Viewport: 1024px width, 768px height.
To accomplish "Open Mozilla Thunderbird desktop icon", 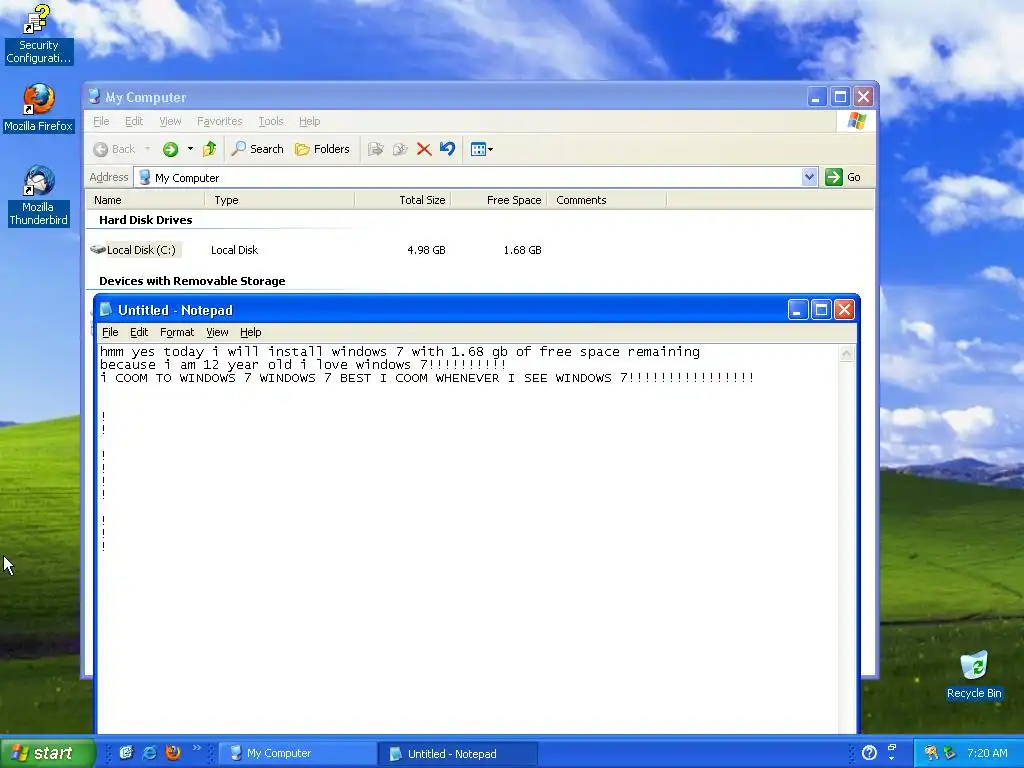I will (39, 196).
